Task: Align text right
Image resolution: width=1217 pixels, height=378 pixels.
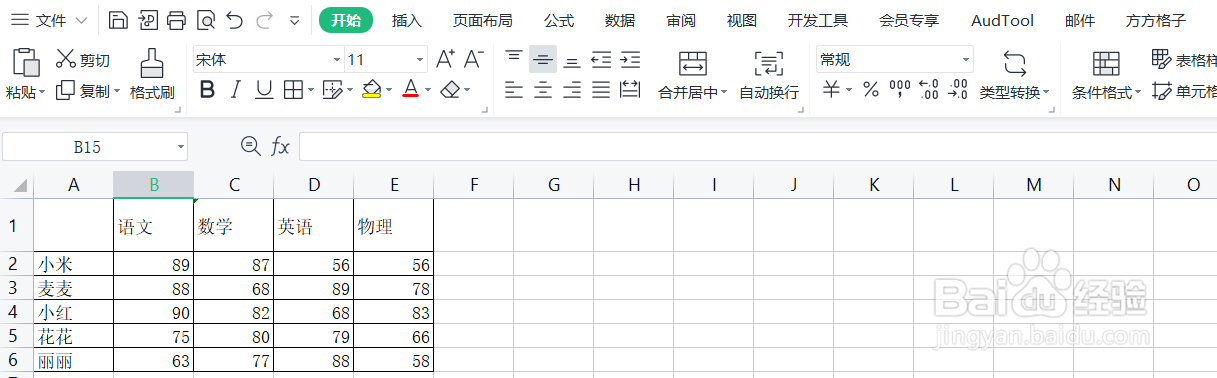Action: pyautogui.click(x=572, y=91)
